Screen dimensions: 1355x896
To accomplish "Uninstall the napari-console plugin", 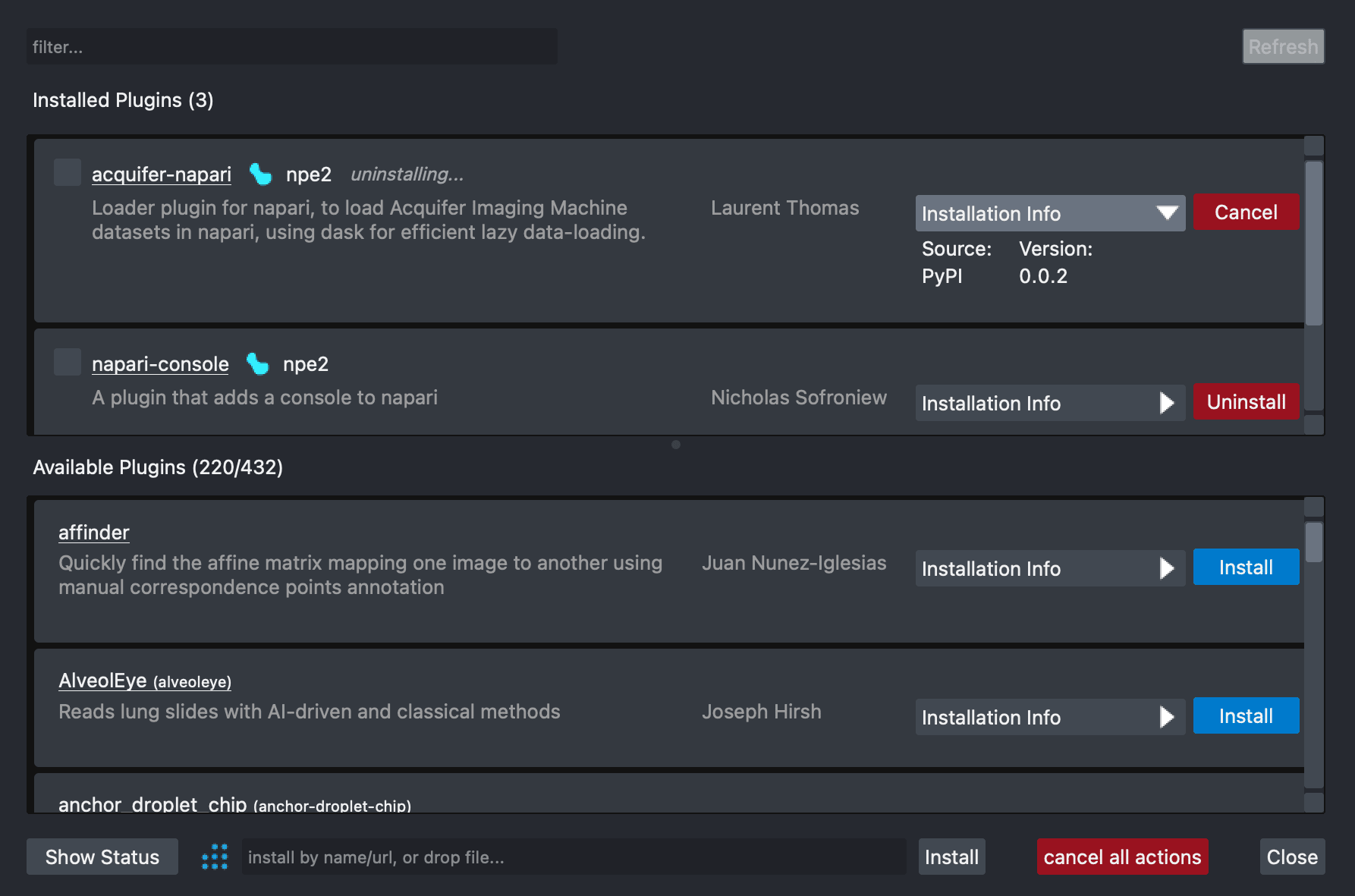I will 1246,402.
